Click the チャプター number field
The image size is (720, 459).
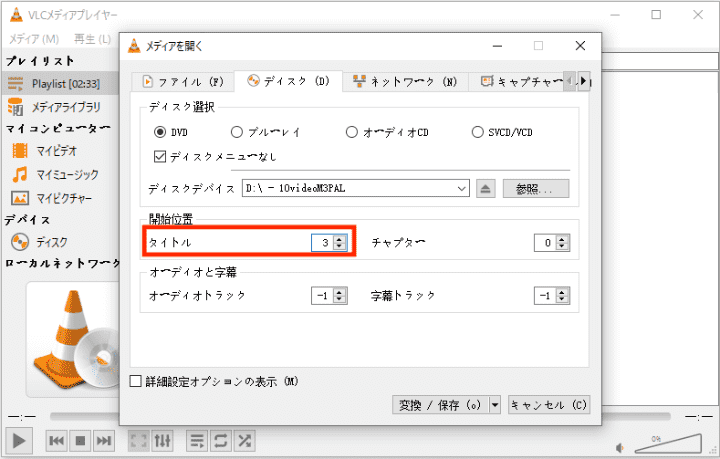pyautogui.click(x=546, y=243)
